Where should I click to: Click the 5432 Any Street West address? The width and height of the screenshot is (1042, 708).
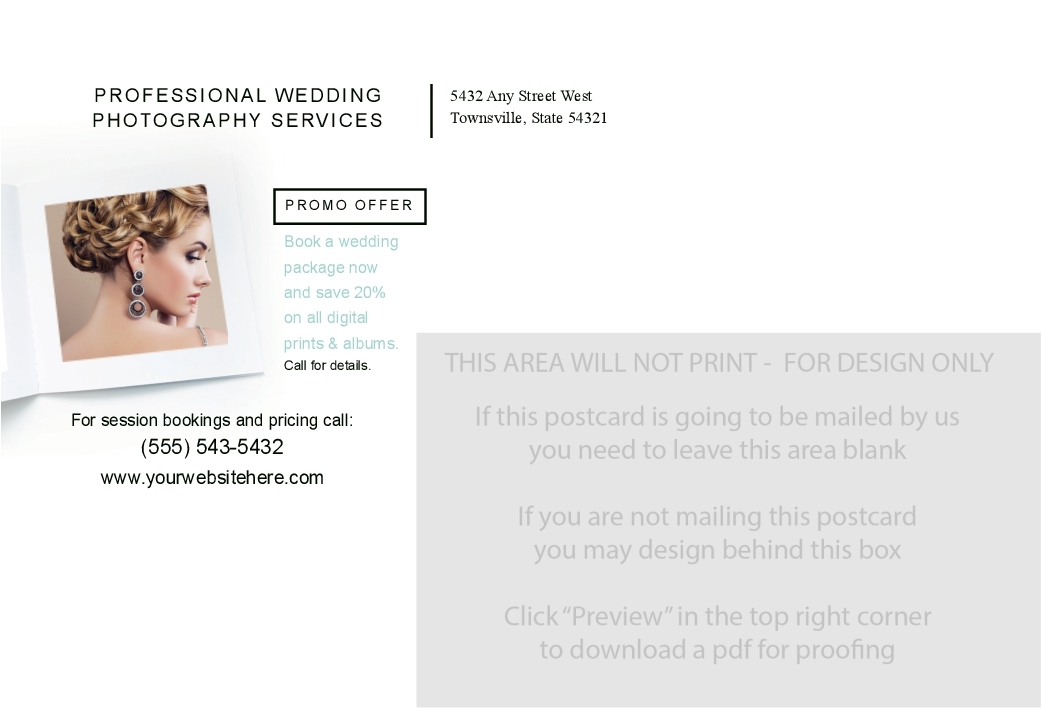[521, 96]
